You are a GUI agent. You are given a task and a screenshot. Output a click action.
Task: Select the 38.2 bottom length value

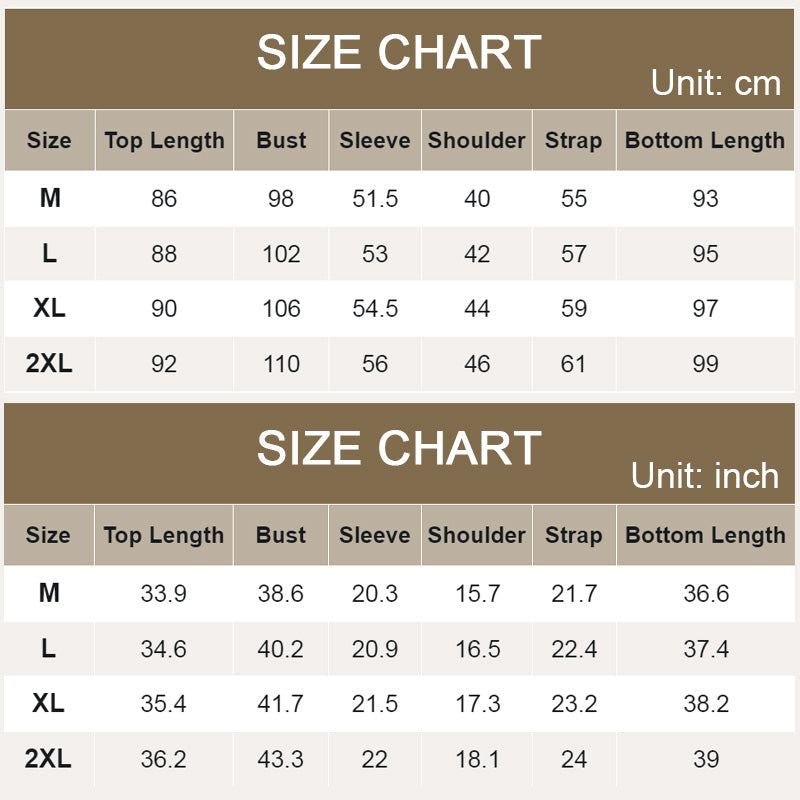point(706,704)
